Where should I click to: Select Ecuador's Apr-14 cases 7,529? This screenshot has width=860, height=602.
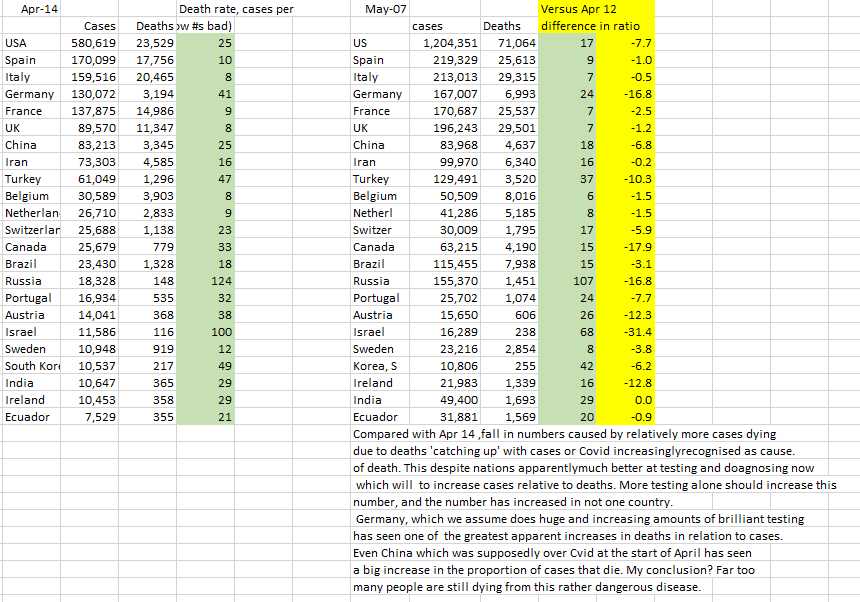100,417
